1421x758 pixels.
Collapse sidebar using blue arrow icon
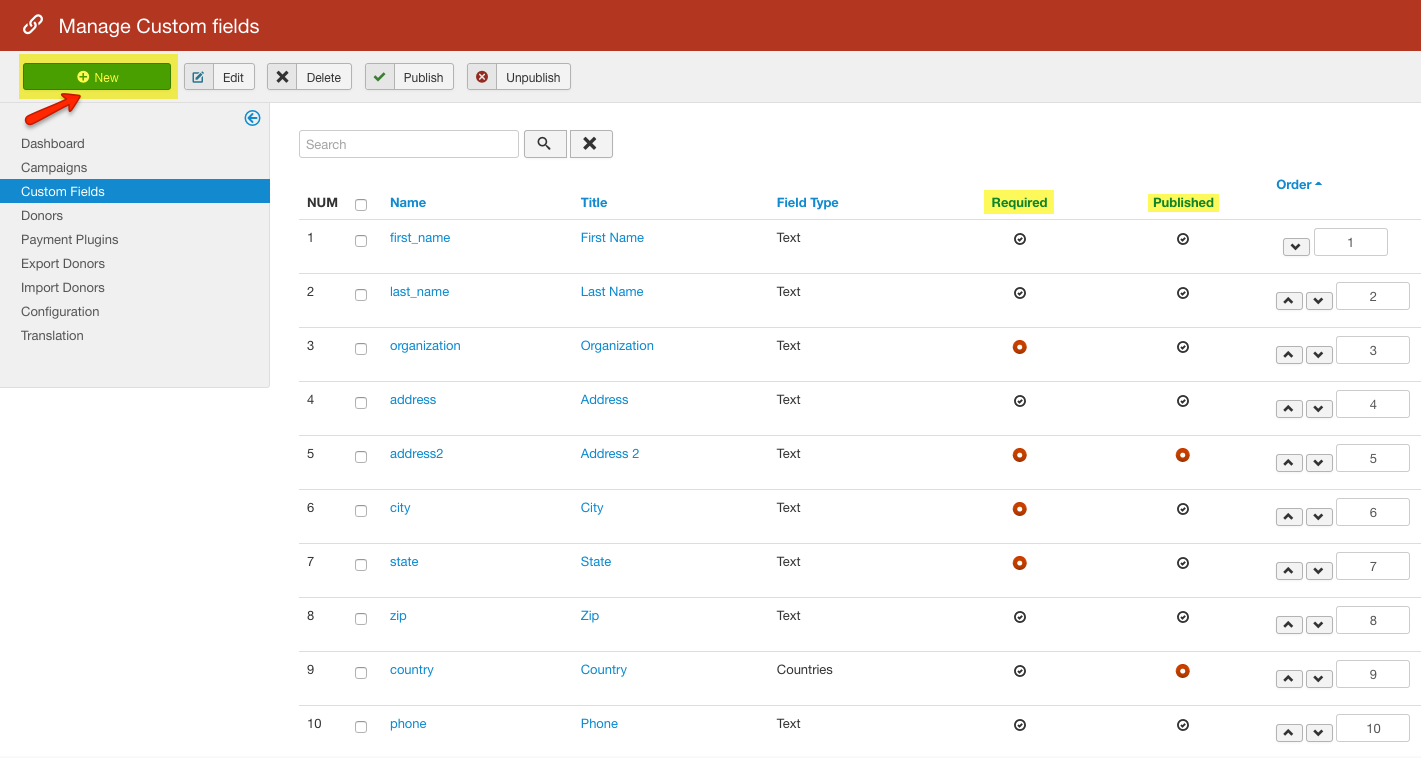(x=252, y=118)
